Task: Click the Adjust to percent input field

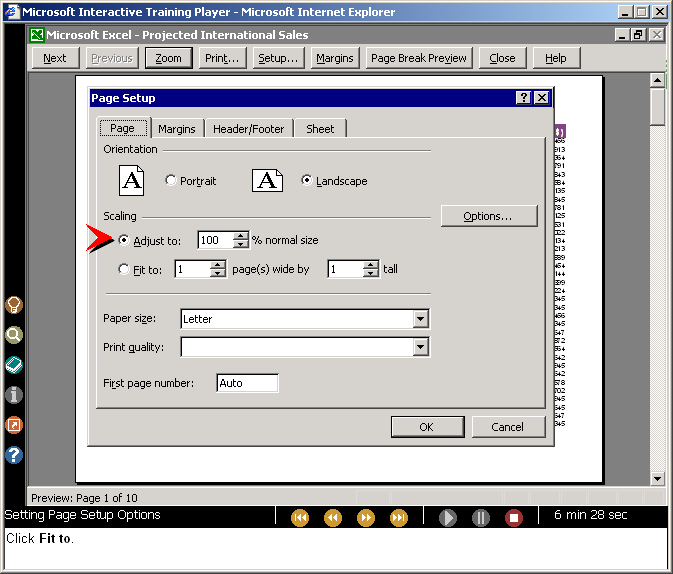Action: pyautogui.click(x=215, y=240)
